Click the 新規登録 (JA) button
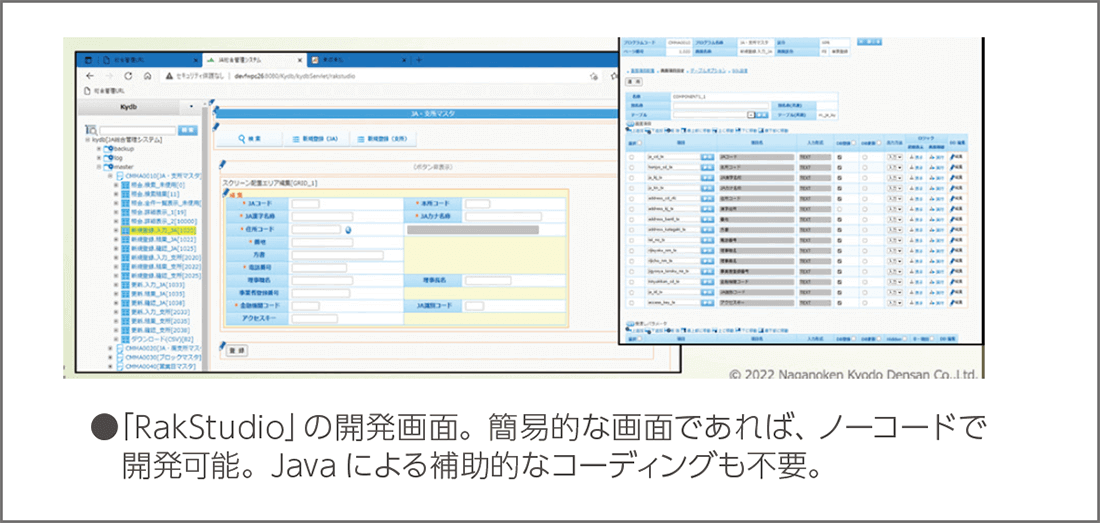 pos(316,140)
